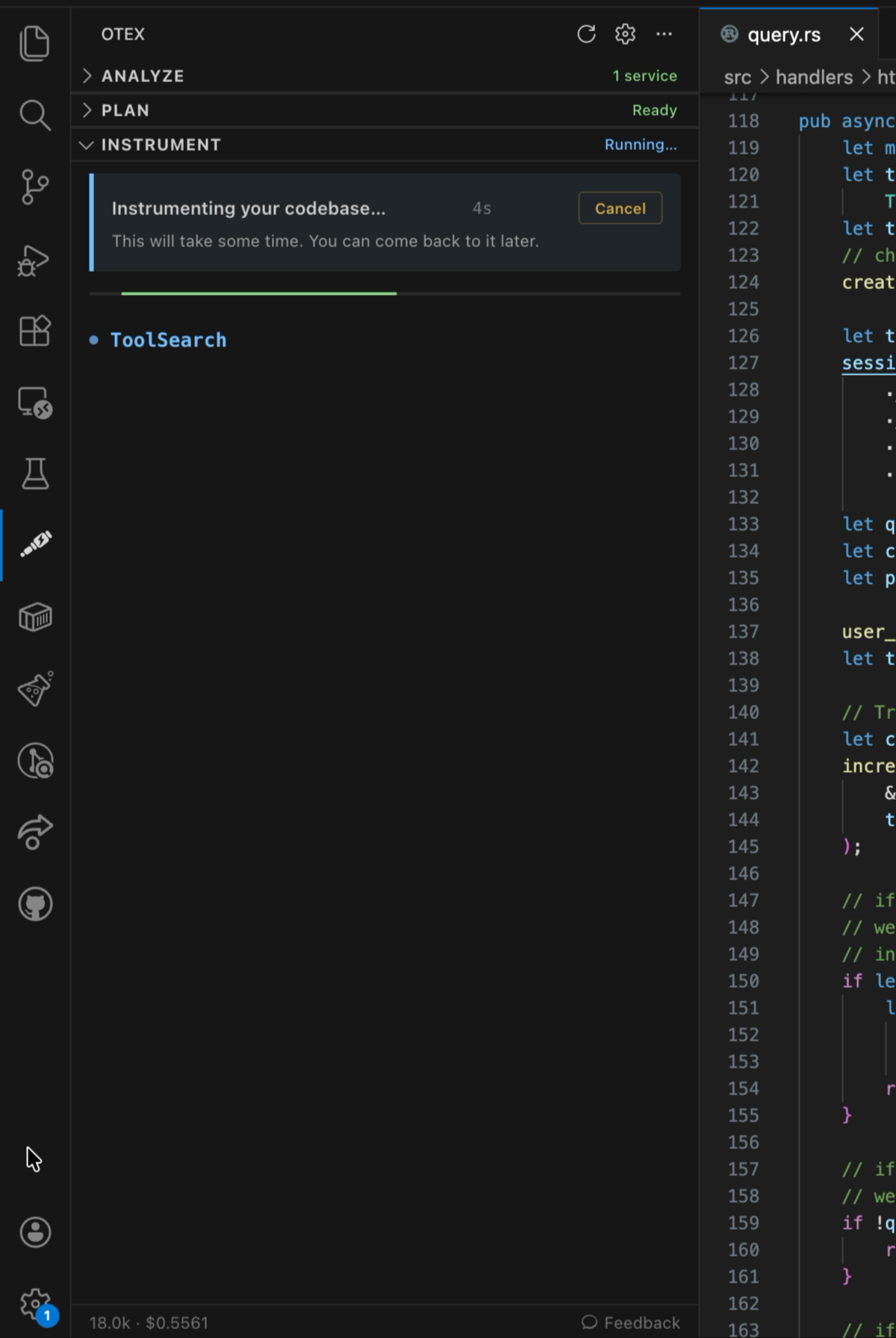Click the src breadcrumb
This screenshot has width=896, height=1338.
coord(737,78)
